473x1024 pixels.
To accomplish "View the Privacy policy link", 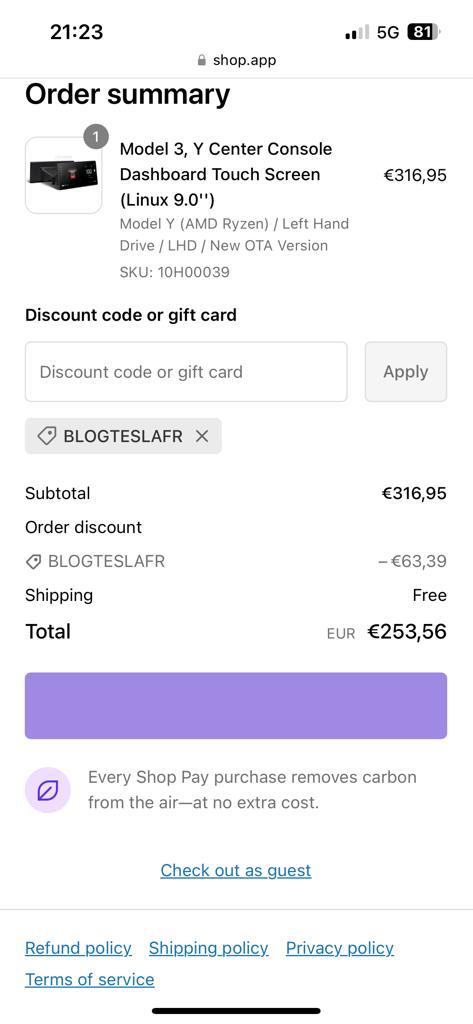I will pyautogui.click(x=340, y=948).
